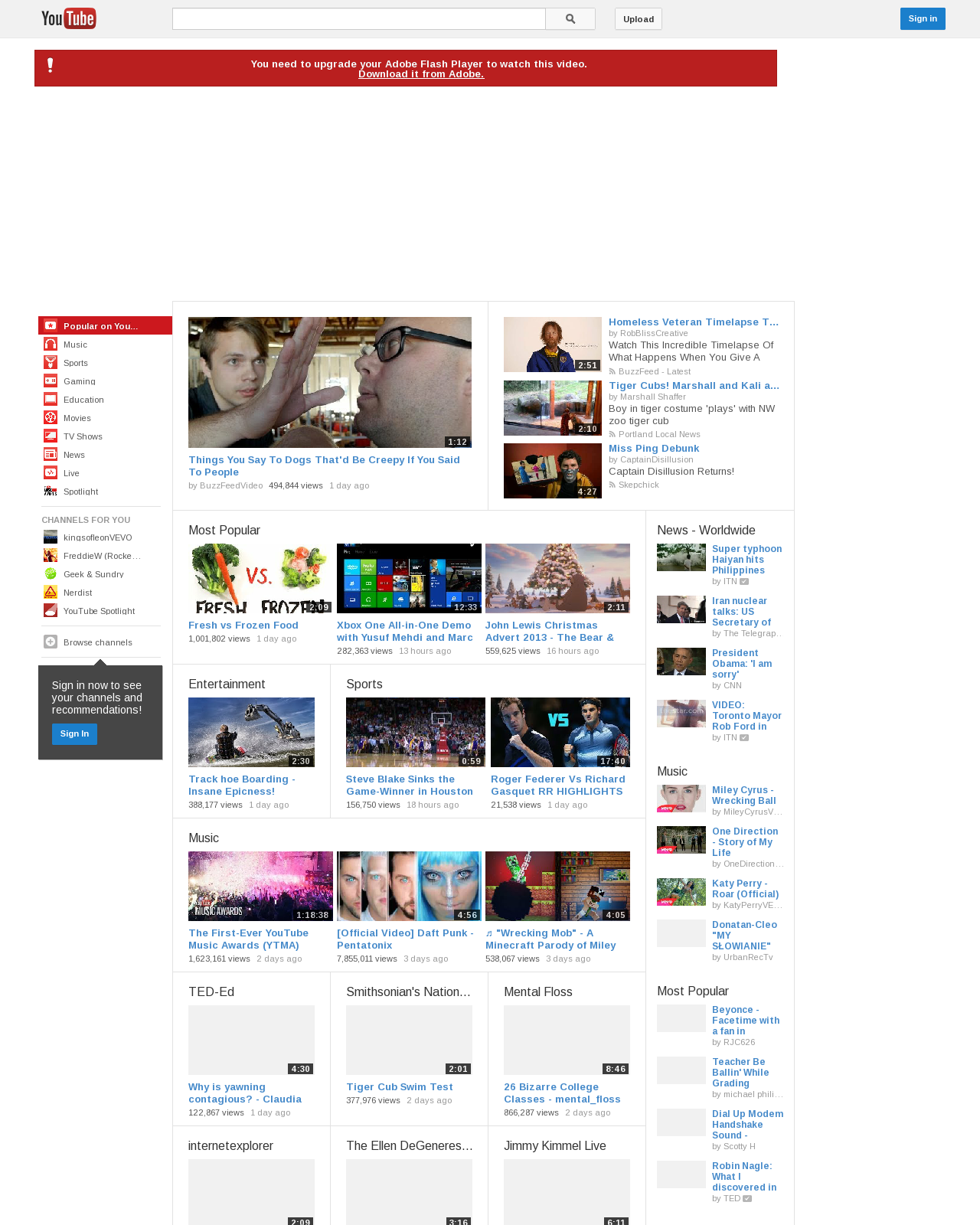Open Toronto Mayor Rob Ford video link
Image resolution: width=980 pixels, height=1225 pixels.
[746, 716]
